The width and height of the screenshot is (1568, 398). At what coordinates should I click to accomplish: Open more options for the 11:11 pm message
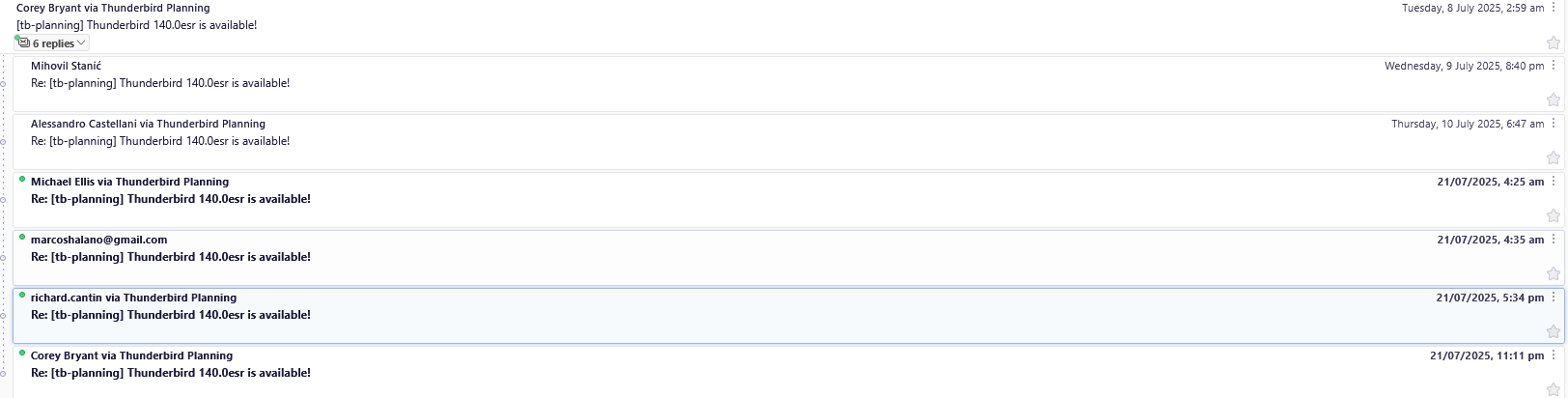1554,355
